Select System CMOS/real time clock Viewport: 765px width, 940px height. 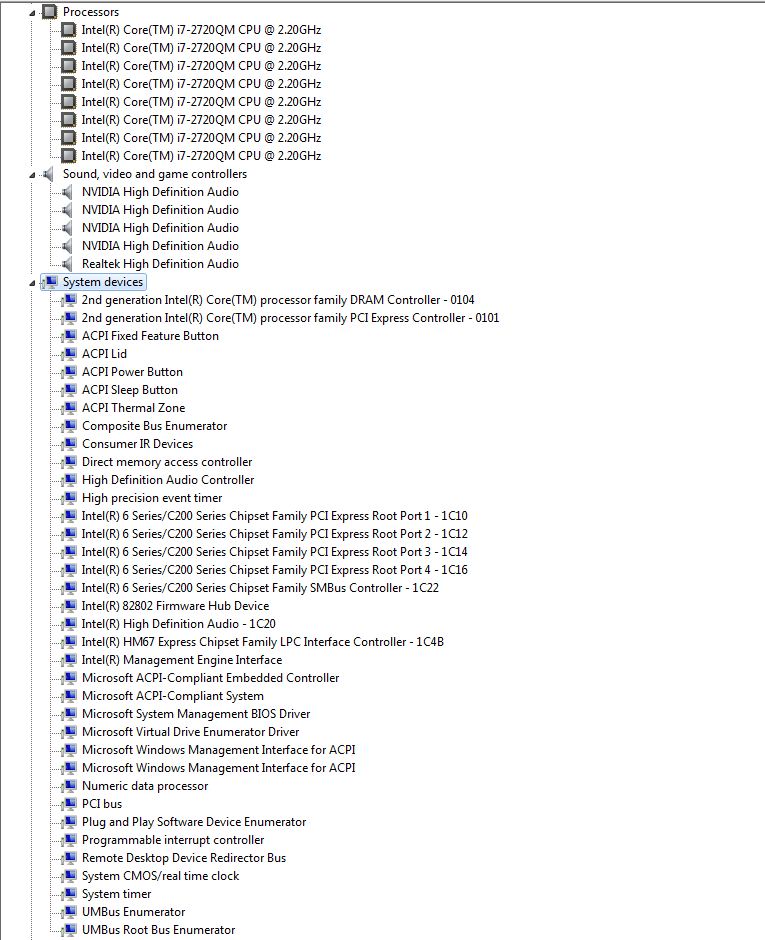coord(161,876)
